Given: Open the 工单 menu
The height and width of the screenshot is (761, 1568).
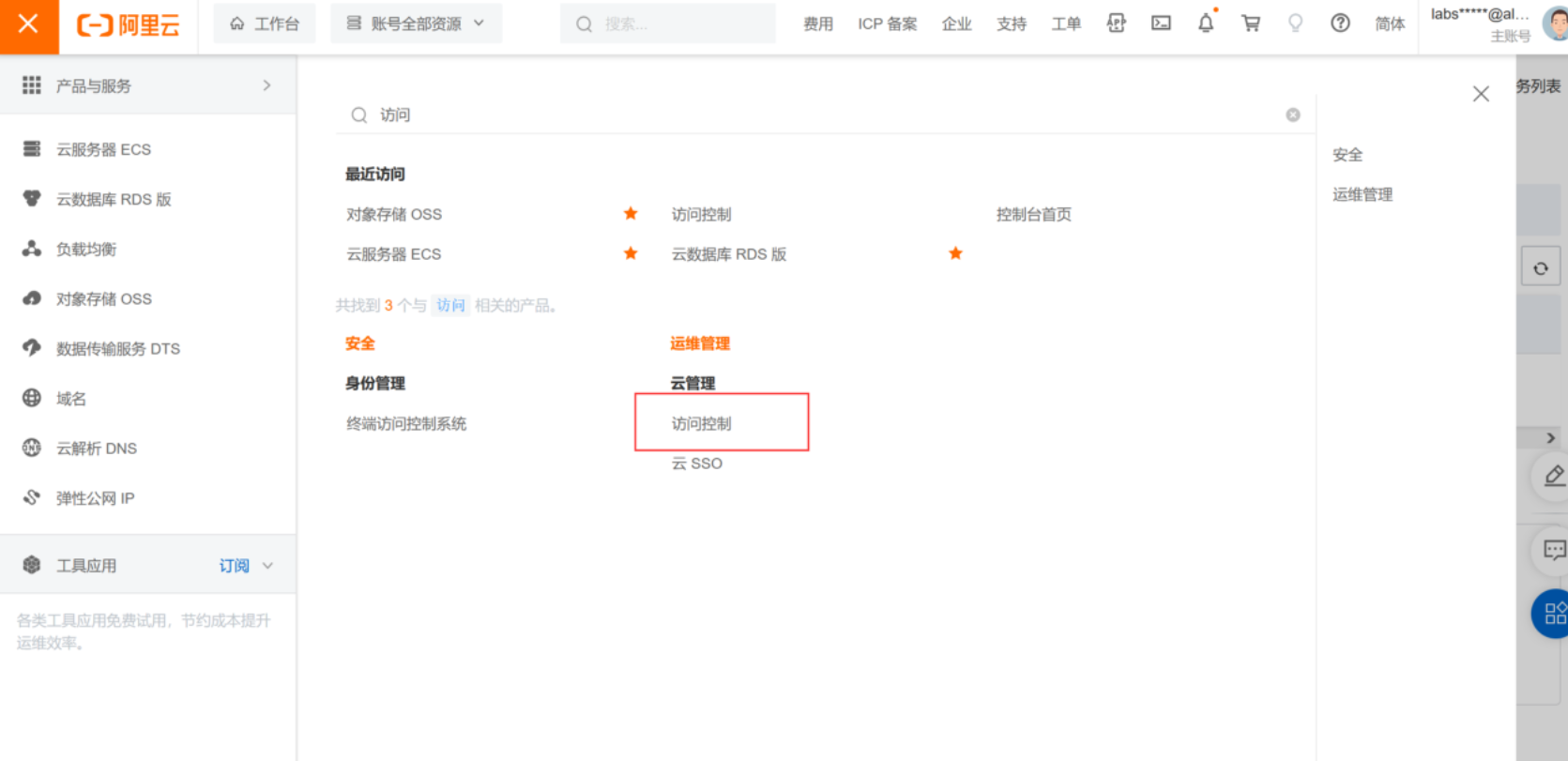Looking at the screenshot, I should click(x=1066, y=23).
